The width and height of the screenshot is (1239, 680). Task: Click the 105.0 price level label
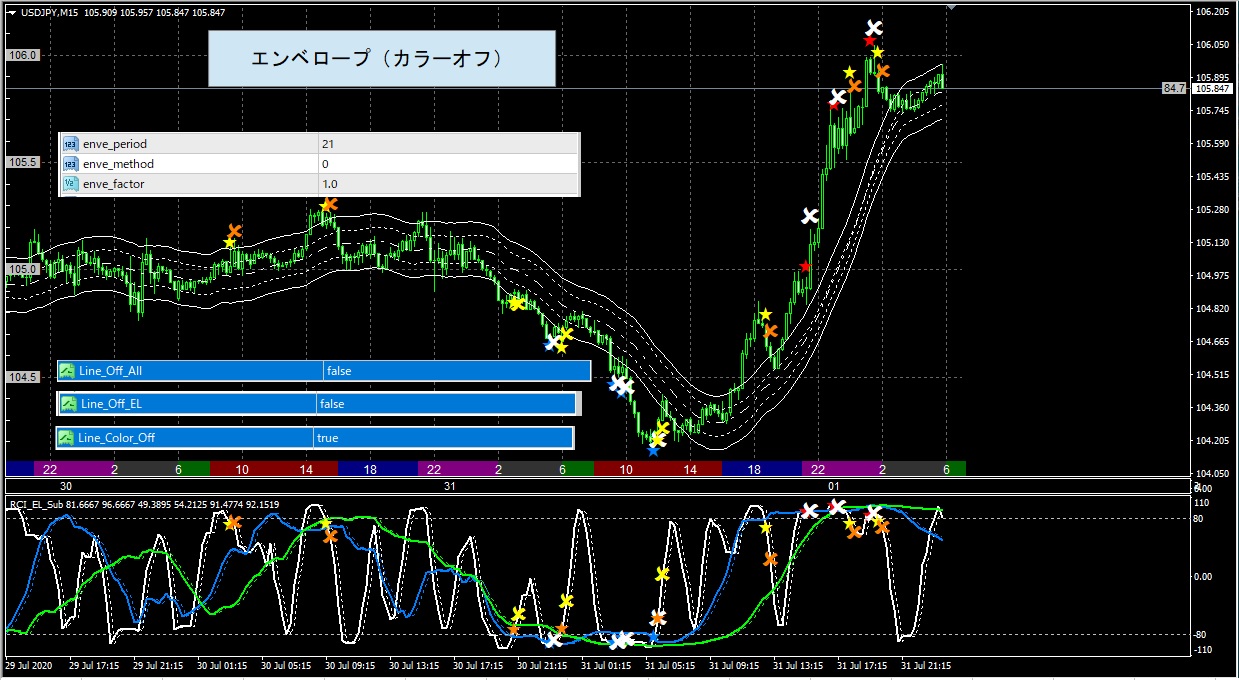coord(22,269)
